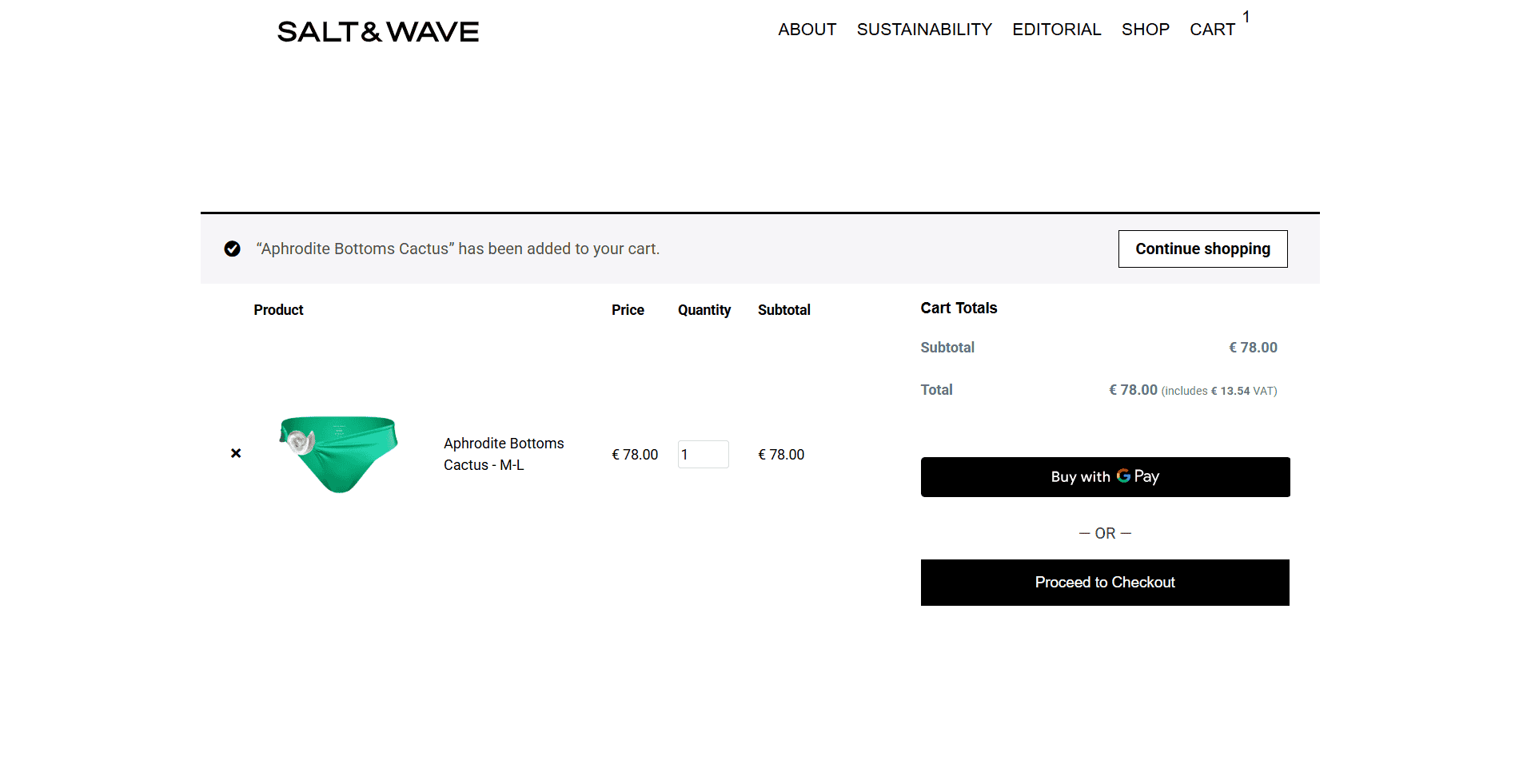Image resolution: width=1515 pixels, height=784 pixels.
Task: Go to the Sustainability page
Action: pos(923,30)
